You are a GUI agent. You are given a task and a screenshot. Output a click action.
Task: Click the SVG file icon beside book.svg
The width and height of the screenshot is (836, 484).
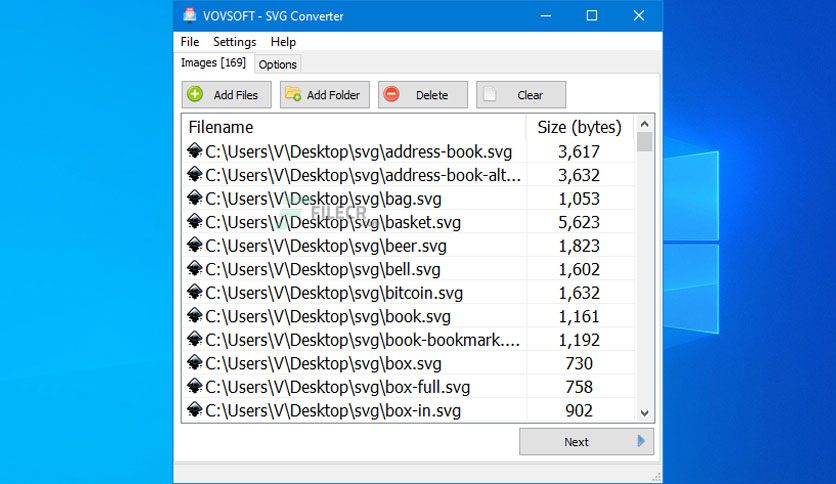pyautogui.click(x=195, y=315)
